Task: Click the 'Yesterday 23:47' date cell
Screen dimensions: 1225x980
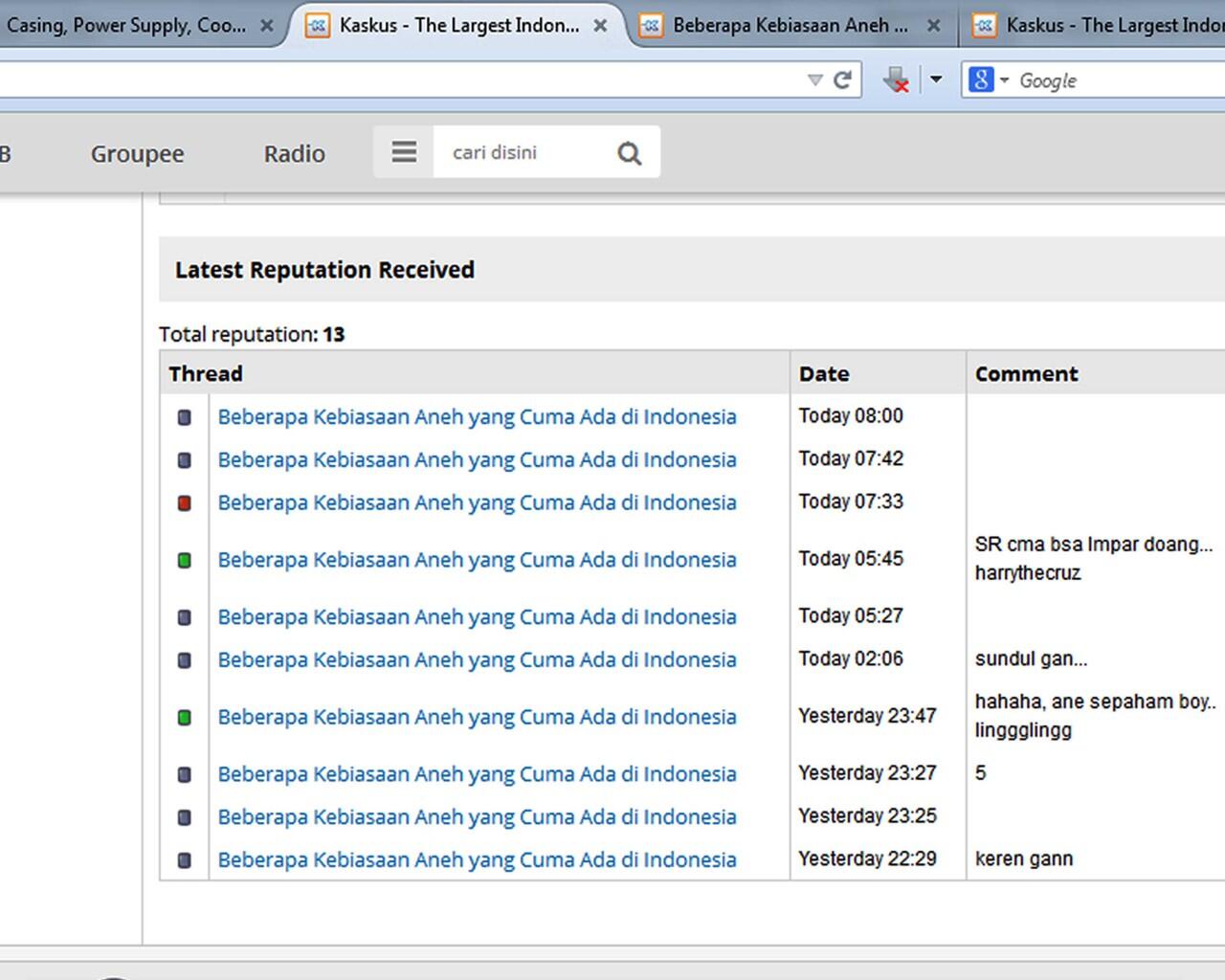Action: pos(867,716)
